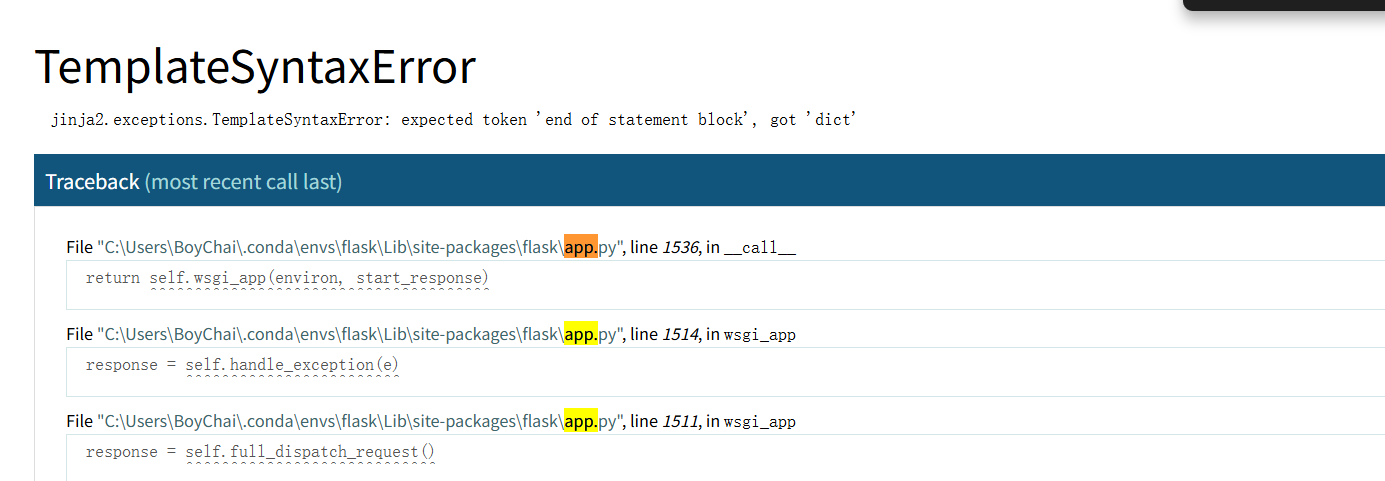Click the __call__ function name
The height and width of the screenshot is (481, 1385).
point(760,248)
